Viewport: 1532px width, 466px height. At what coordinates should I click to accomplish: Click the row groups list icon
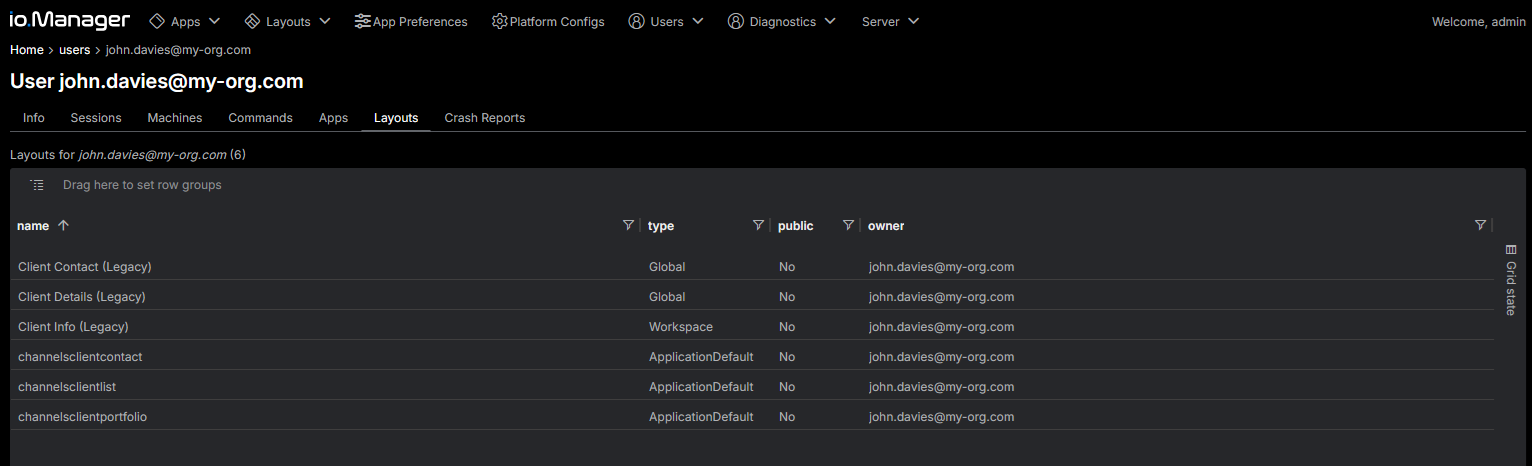pos(37,185)
